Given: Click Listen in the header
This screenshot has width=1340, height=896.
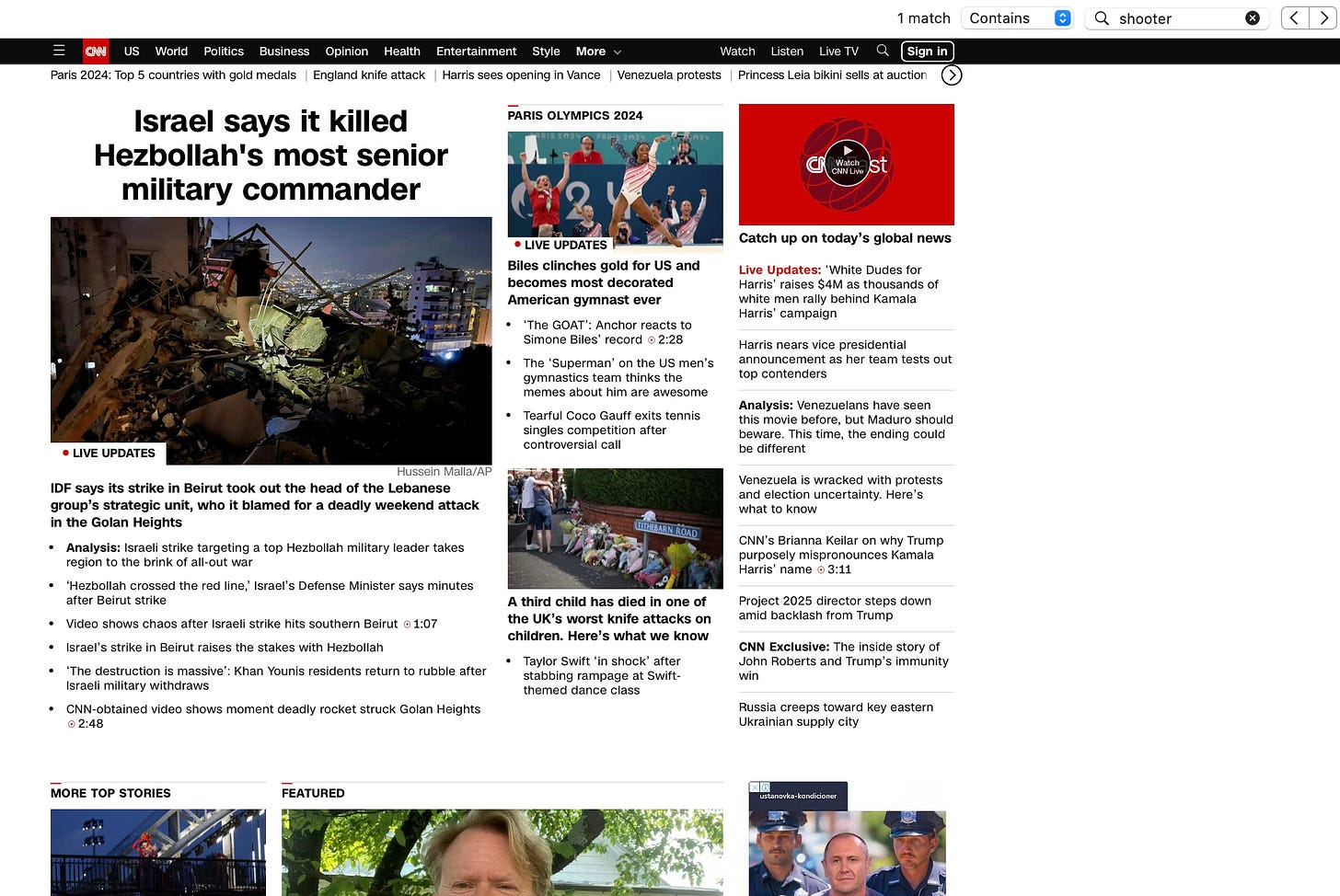Looking at the screenshot, I should (x=787, y=52).
